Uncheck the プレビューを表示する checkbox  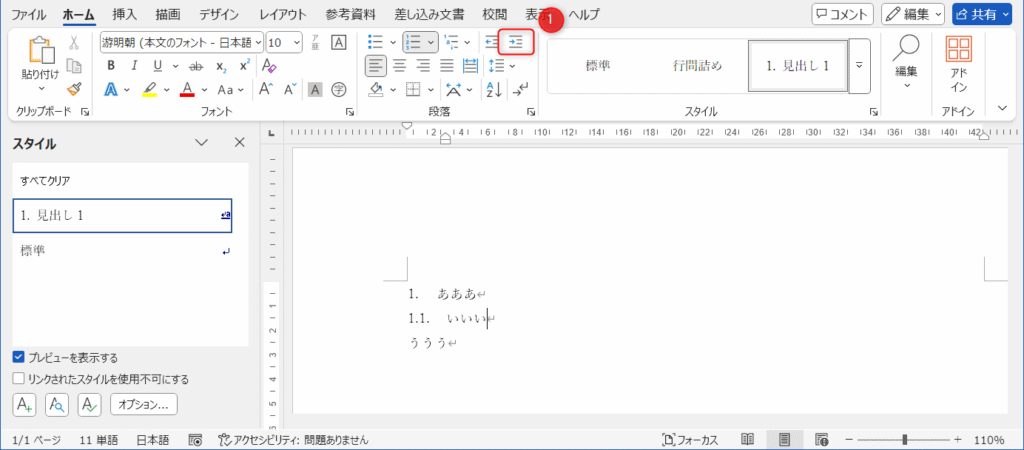[x=19, y=357]
